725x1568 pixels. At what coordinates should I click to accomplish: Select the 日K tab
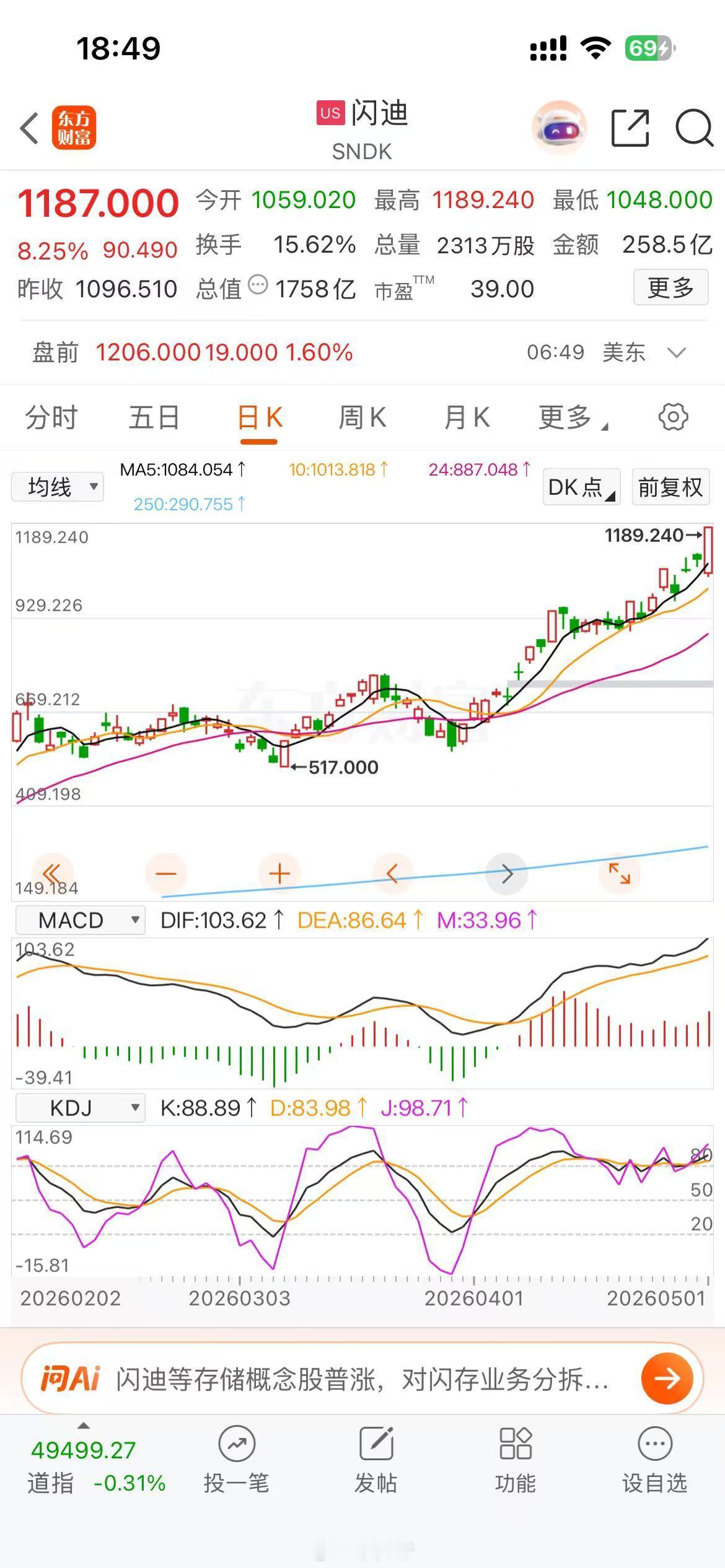(260, 417)
